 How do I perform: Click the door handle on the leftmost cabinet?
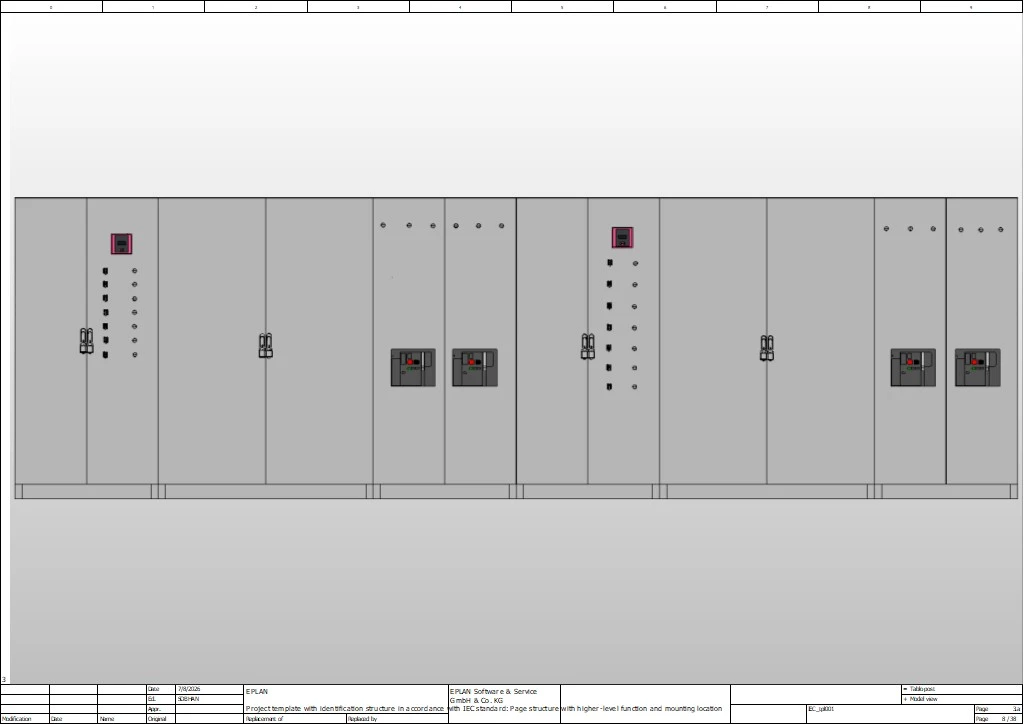pyautogui.click(x=86, y=341)
